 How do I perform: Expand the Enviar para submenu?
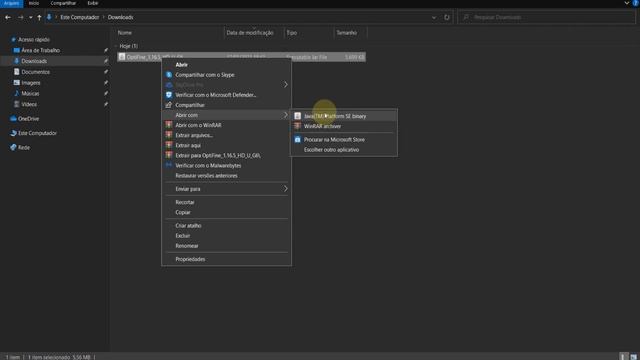click(x=227, y=189)
